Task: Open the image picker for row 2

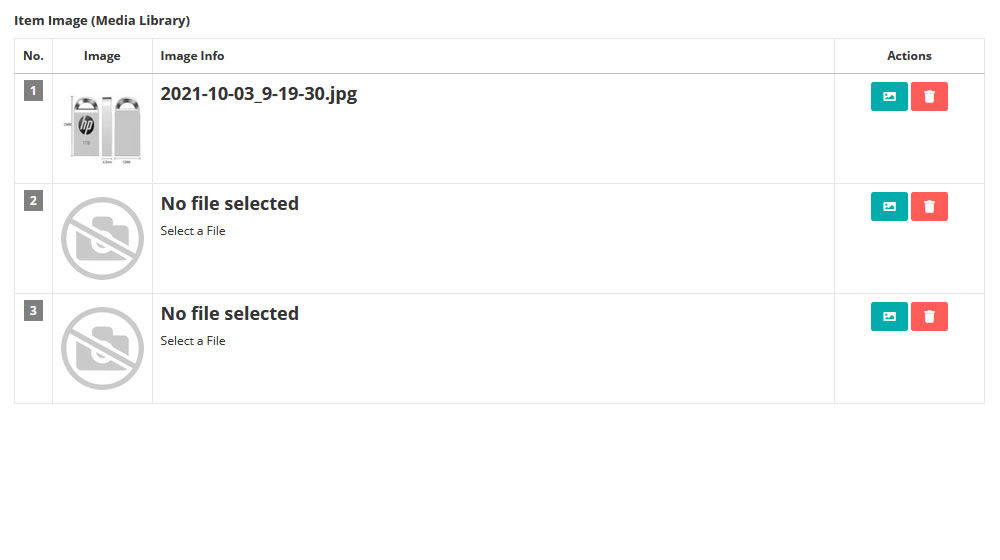Action: click(889, 207)
